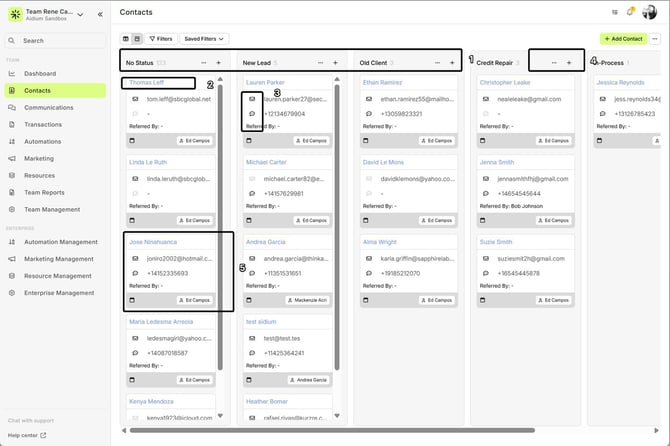Viewport: 670px width, 446px height.
Task: Open calendar icon on Thomas Leff's card
Action: point(134,140)
